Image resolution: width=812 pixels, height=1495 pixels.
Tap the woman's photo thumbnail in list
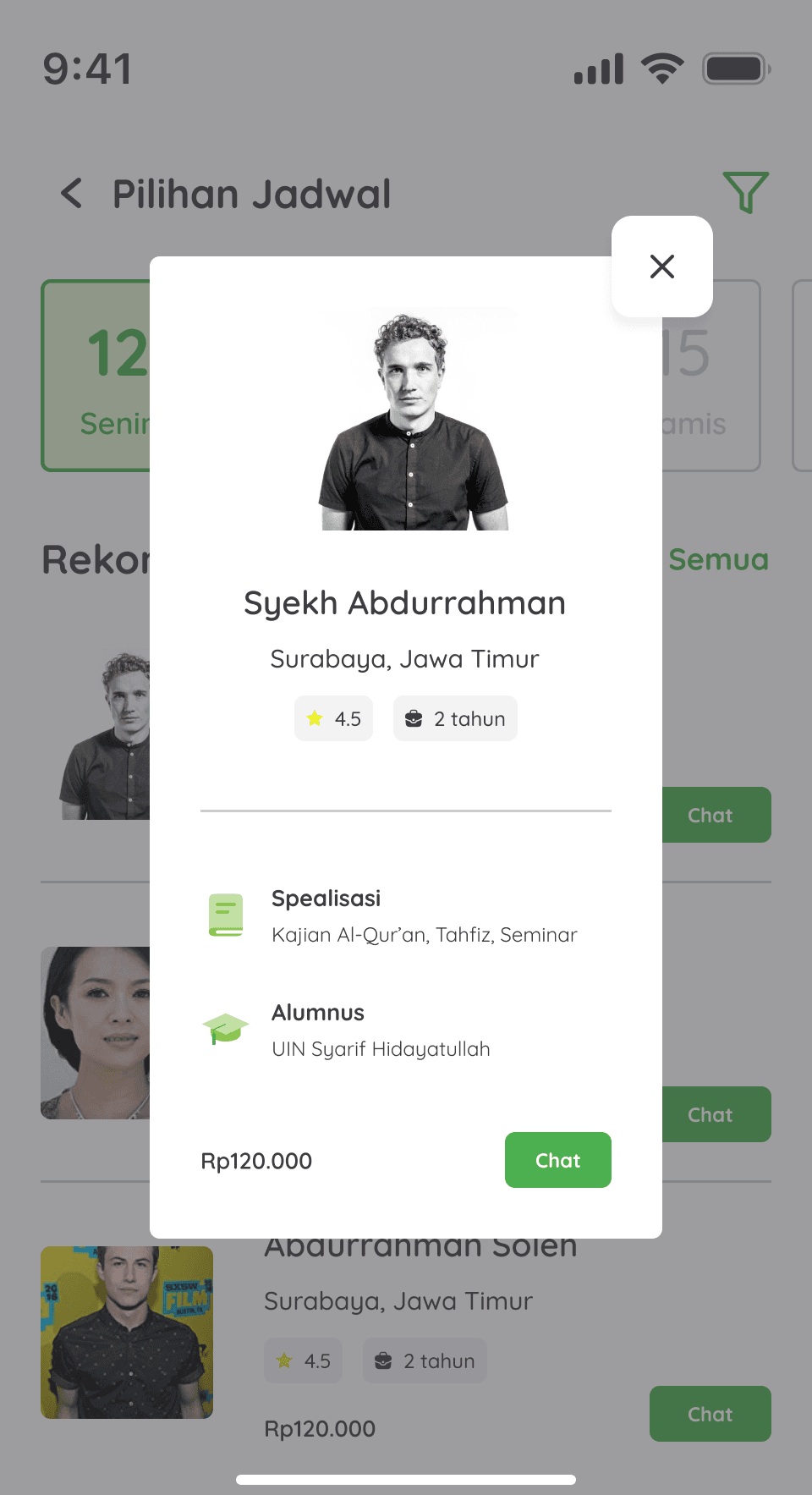coord(96,1033)
